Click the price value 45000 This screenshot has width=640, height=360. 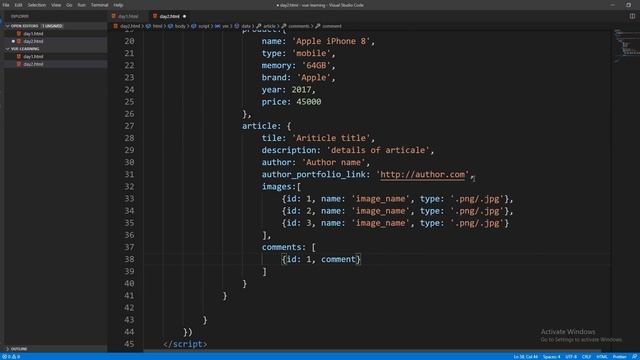tap(309, 102)
